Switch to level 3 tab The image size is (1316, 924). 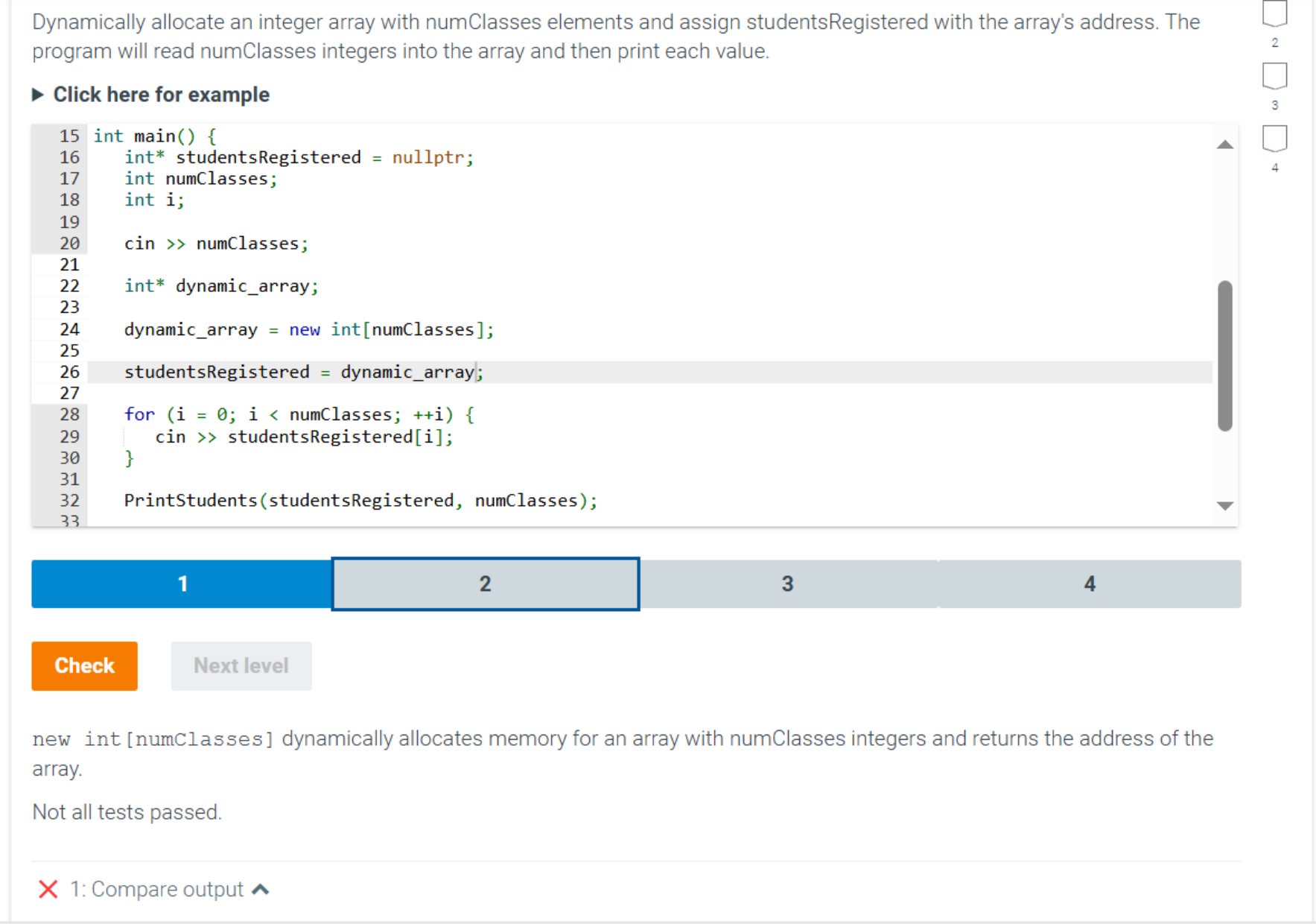(x=787, y=584)
